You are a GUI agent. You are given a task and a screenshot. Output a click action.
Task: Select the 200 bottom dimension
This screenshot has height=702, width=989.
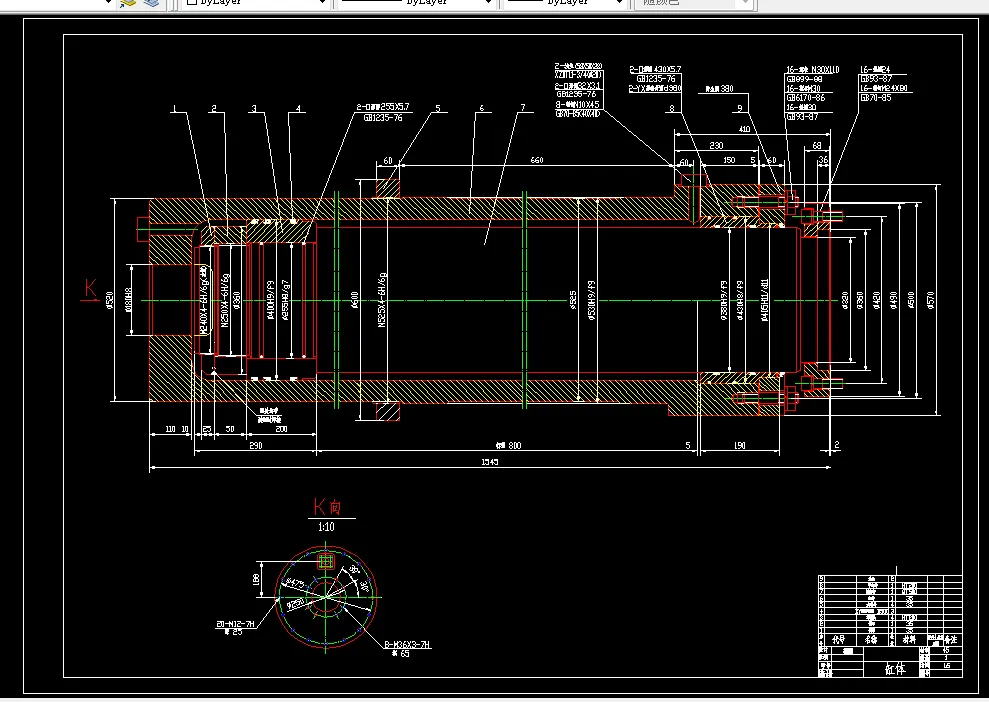tap(281, 429)
